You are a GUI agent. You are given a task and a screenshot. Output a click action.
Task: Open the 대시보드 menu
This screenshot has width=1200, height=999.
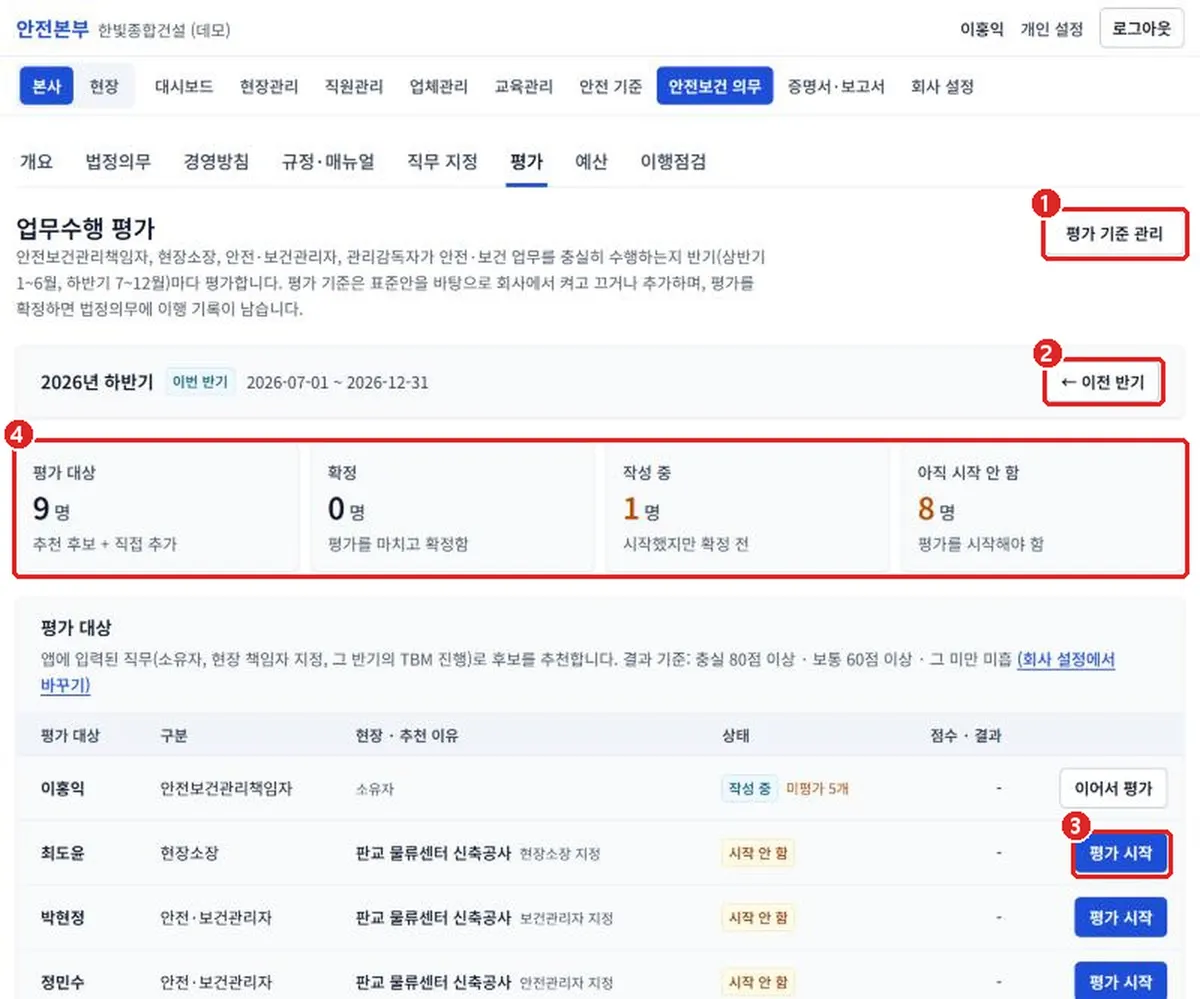[x=184, y=86]
